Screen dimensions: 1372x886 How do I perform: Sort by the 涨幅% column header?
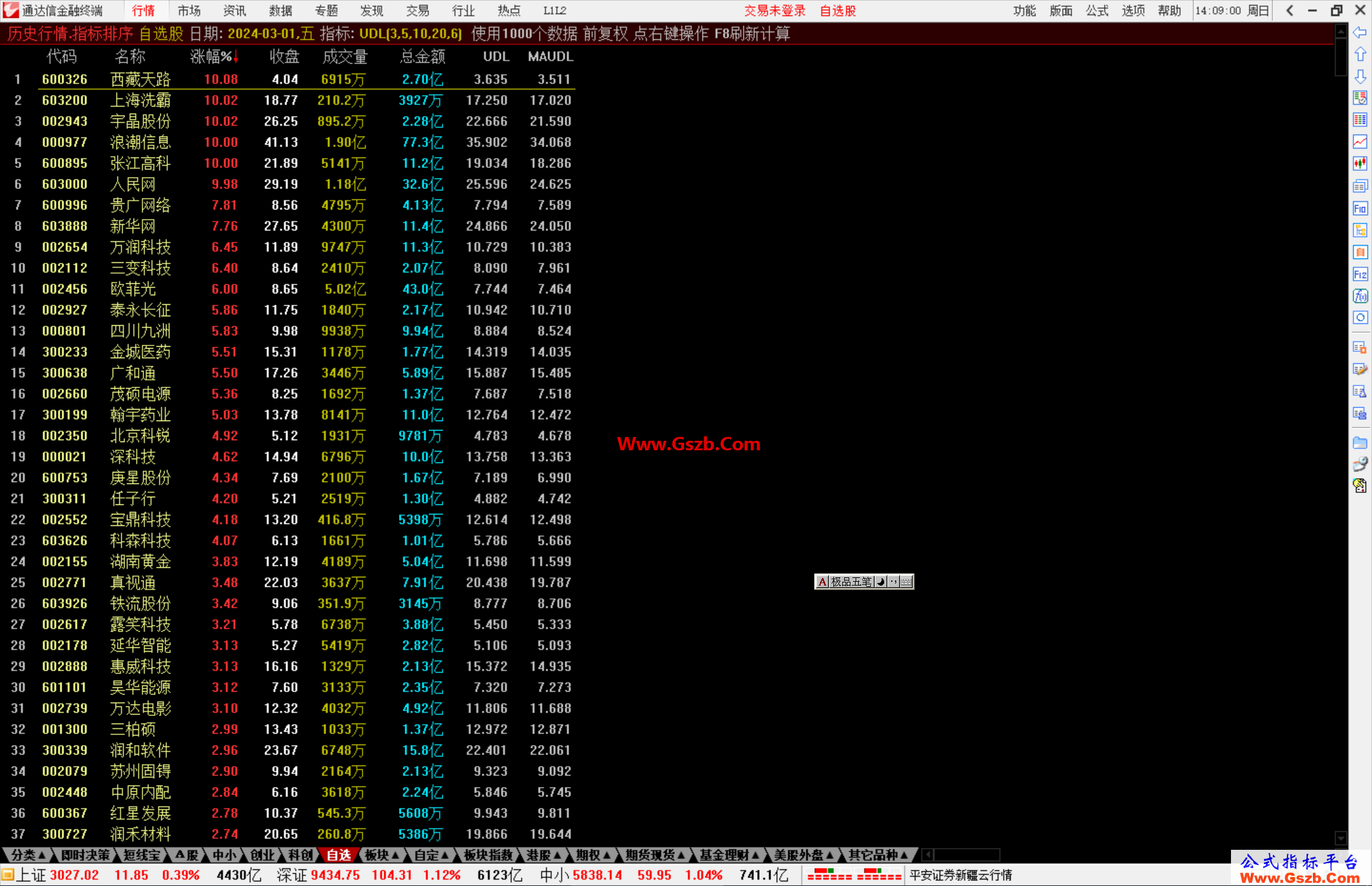(x=214, y=57)
